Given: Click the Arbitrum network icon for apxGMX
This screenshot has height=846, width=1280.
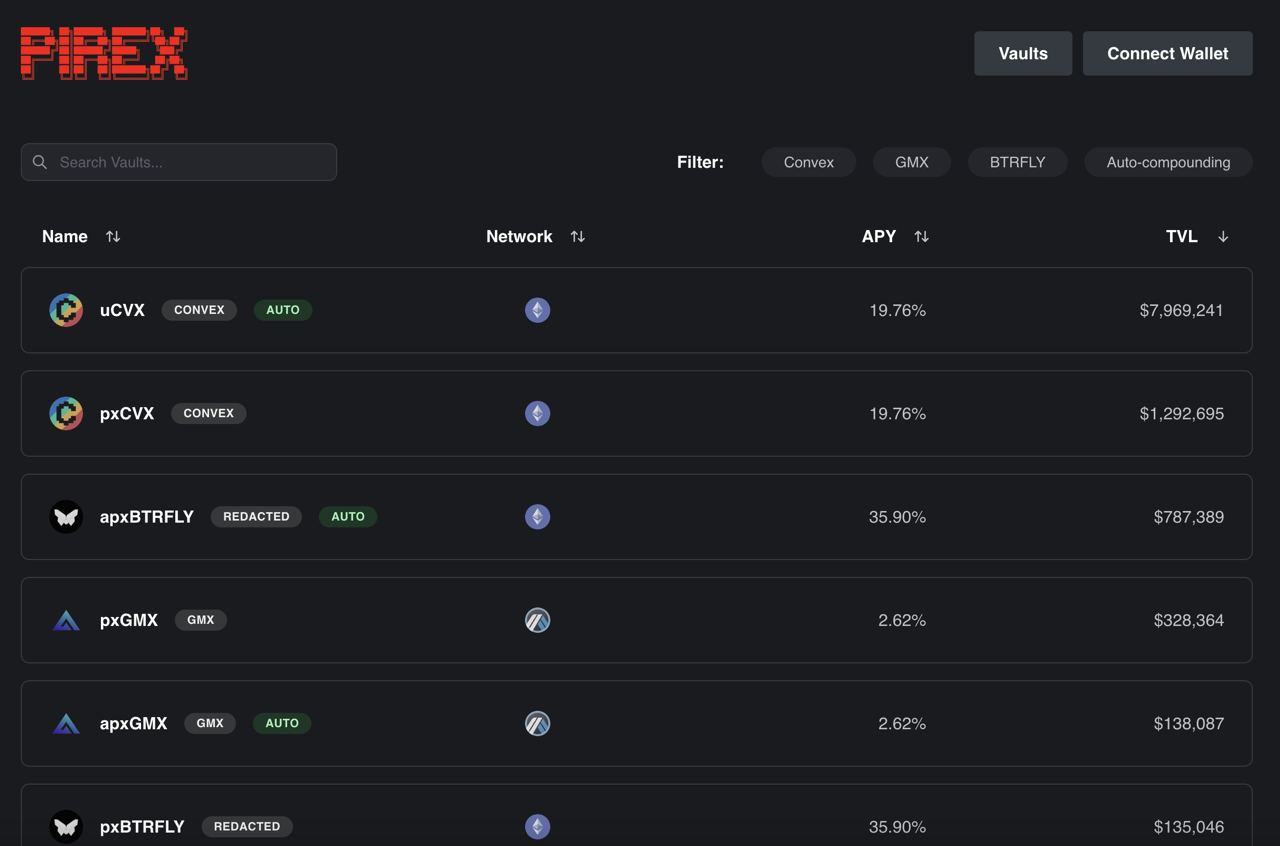Looking at the screenshot, I should [x=538, y=724].
